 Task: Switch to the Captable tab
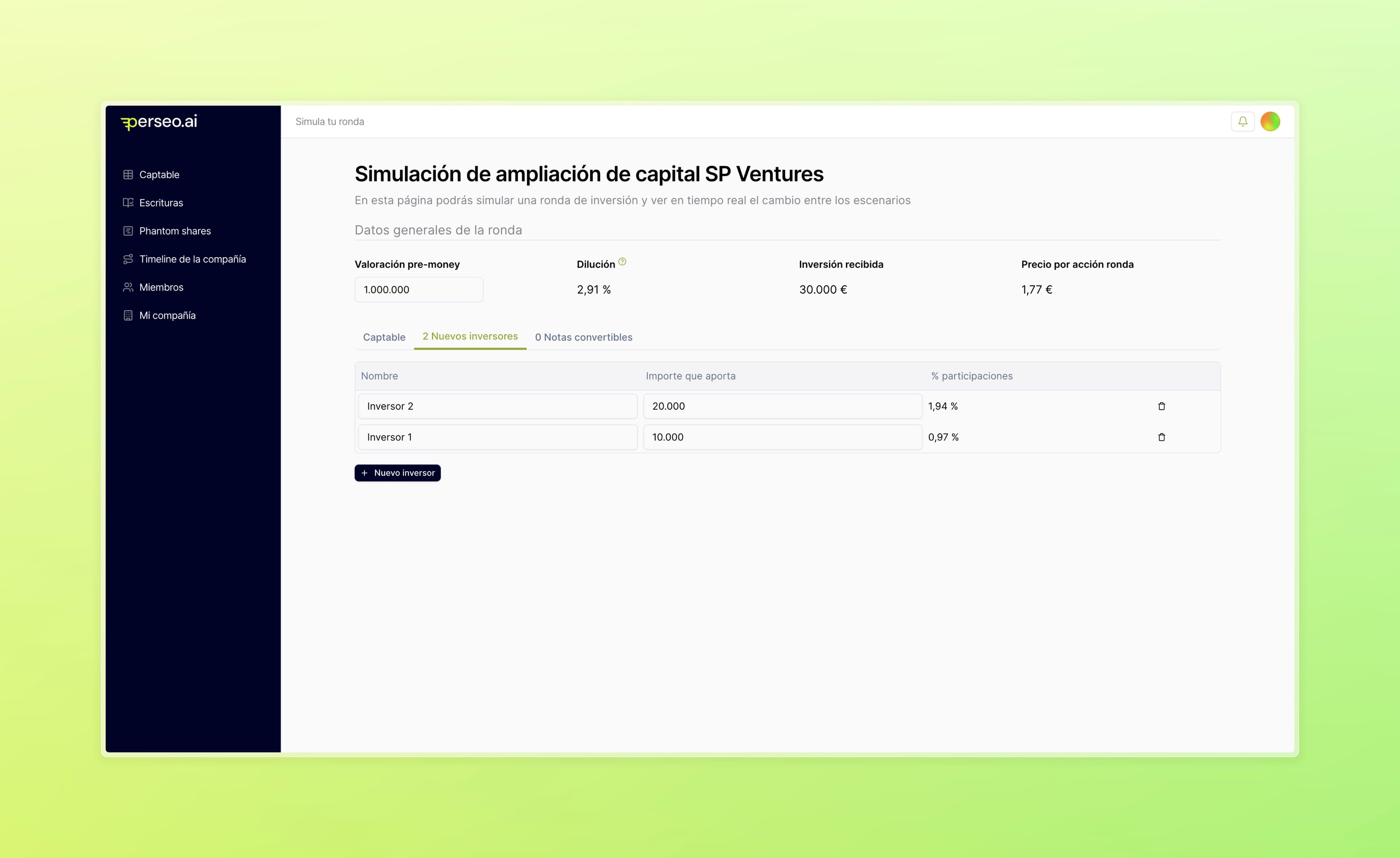pyautogui.click(x=384, y=337)
